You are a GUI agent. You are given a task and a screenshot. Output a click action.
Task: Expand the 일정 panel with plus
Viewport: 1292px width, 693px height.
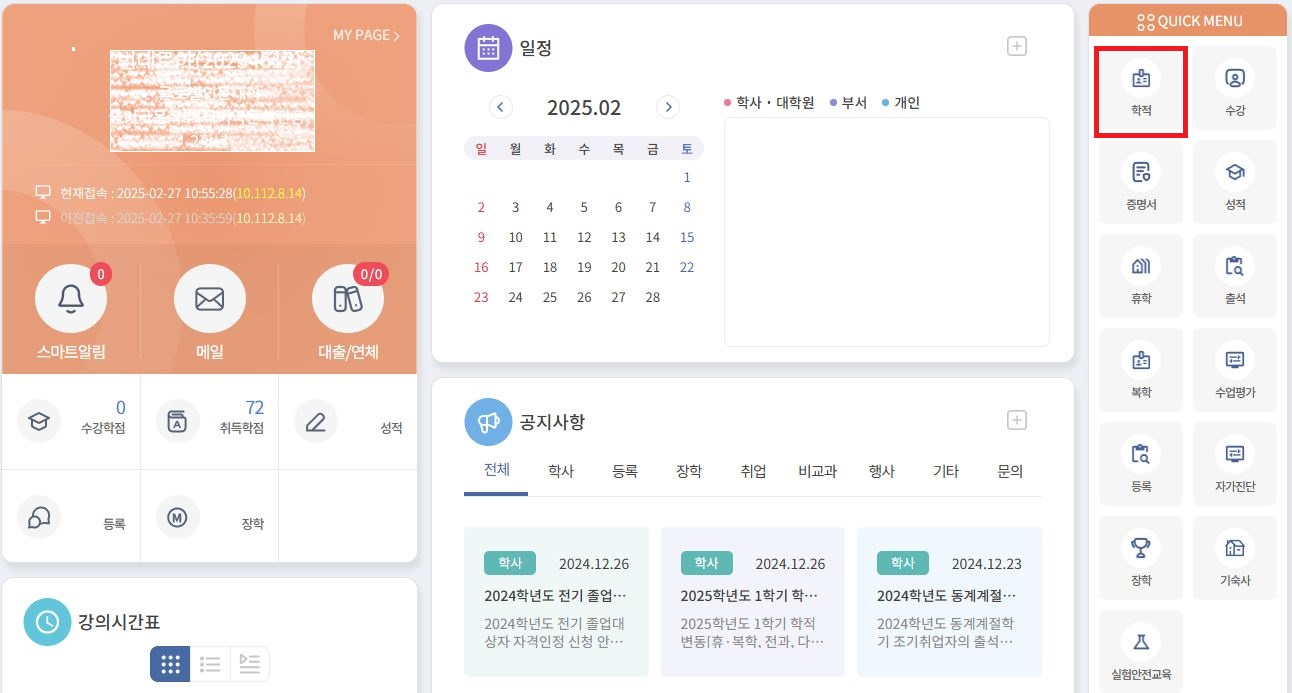click(1017, 46)
